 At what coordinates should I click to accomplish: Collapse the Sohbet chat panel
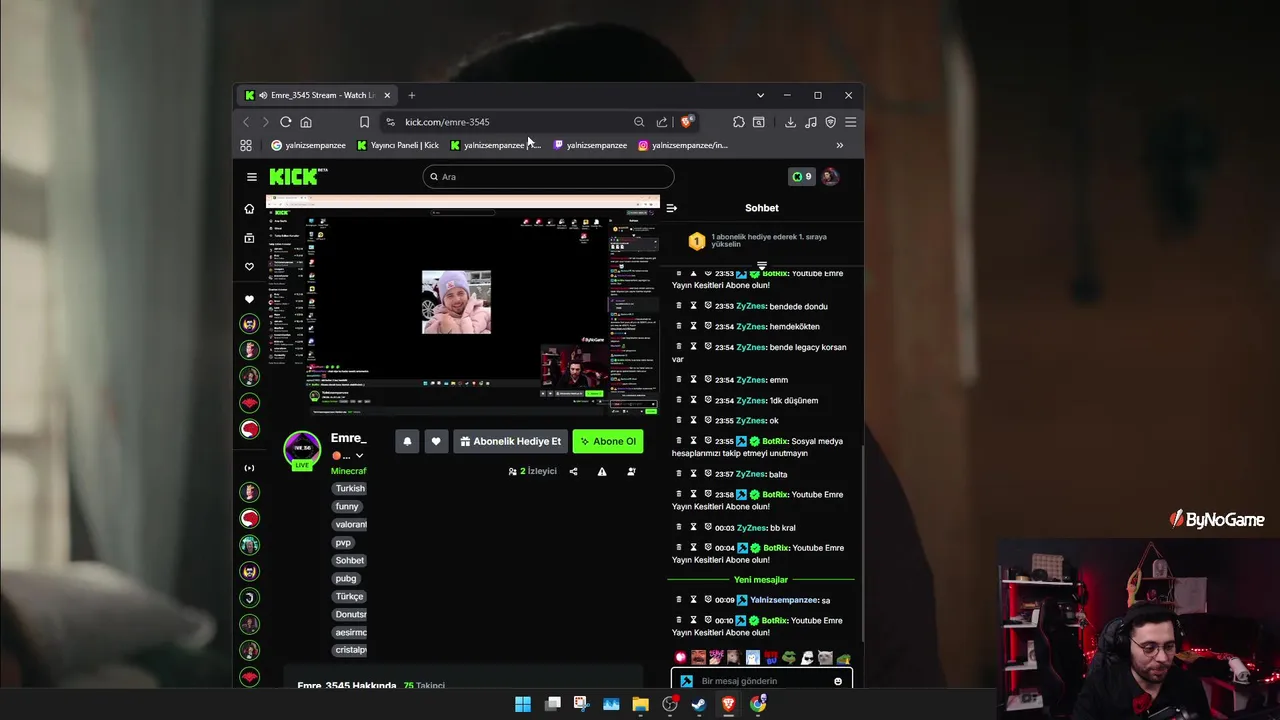pos(671,208)
